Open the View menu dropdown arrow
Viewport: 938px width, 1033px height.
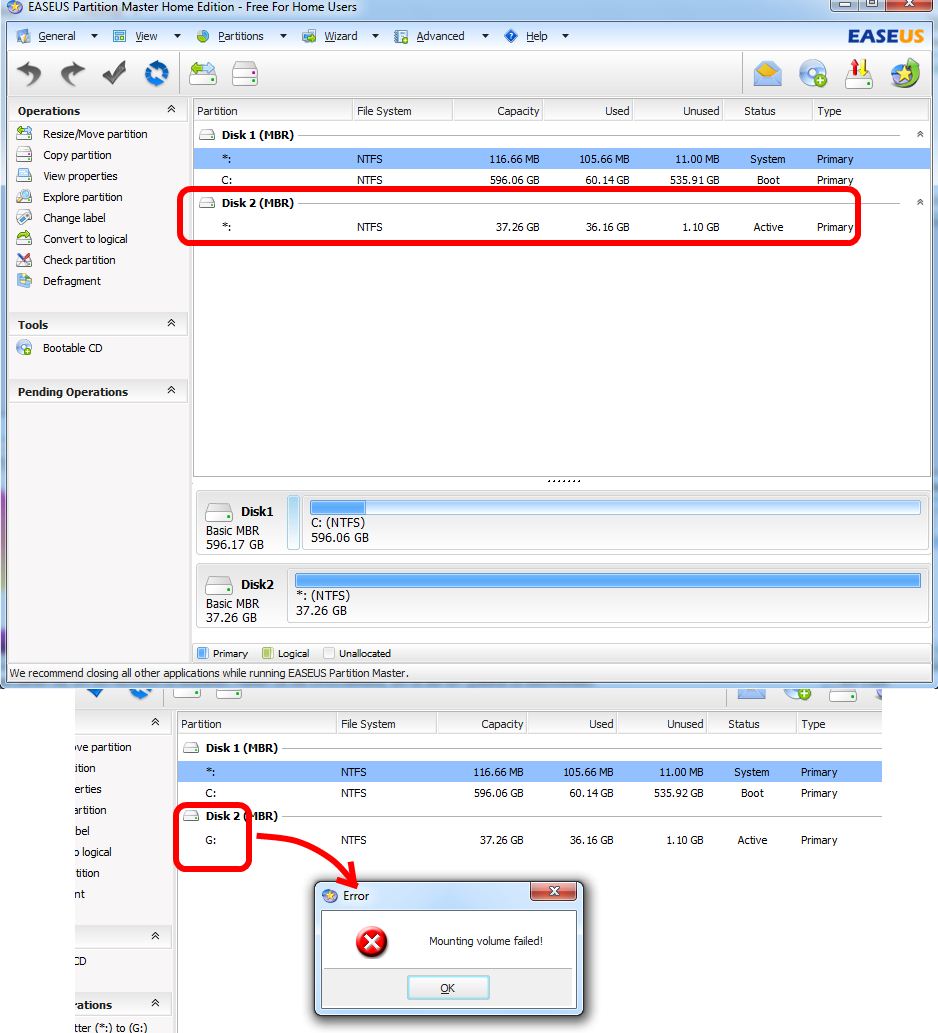[177, 36]
